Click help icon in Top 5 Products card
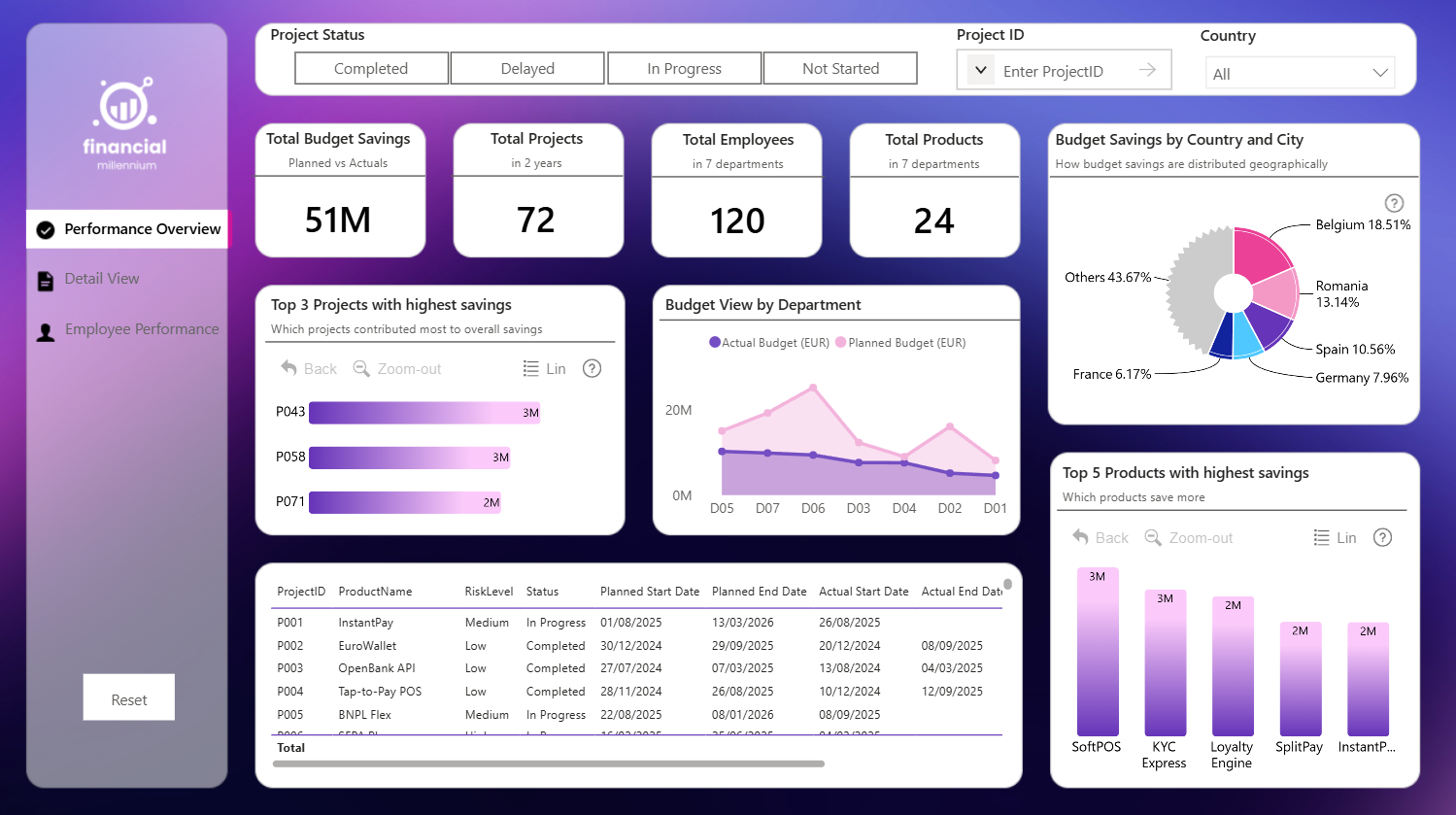 pyautogui.click(x=1383, y=537)
